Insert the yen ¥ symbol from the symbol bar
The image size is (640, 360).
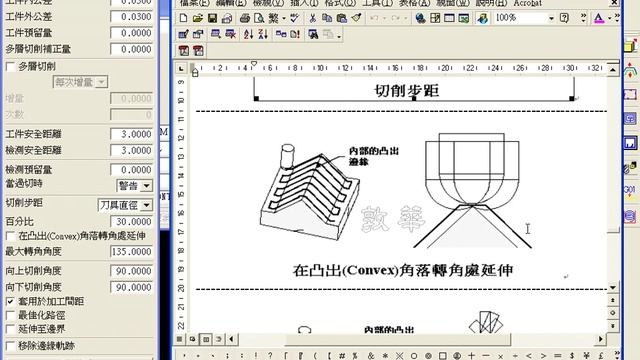tap(587, 356)
